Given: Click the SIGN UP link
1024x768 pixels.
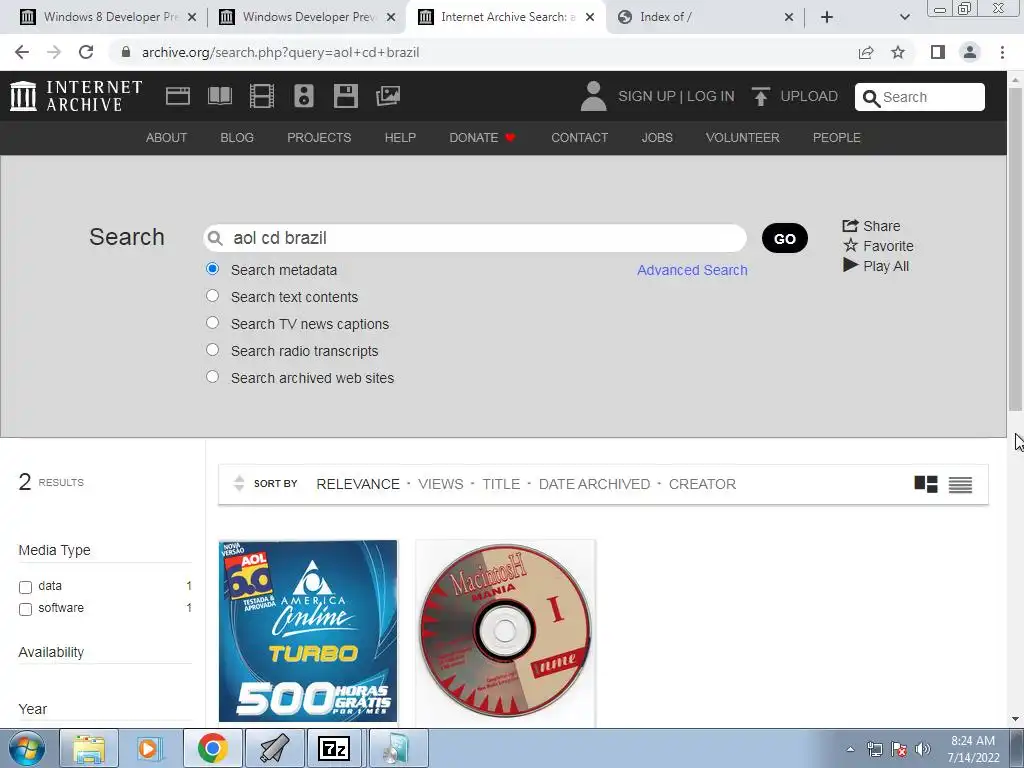Looking at the screenshot, I should [647, 96].
